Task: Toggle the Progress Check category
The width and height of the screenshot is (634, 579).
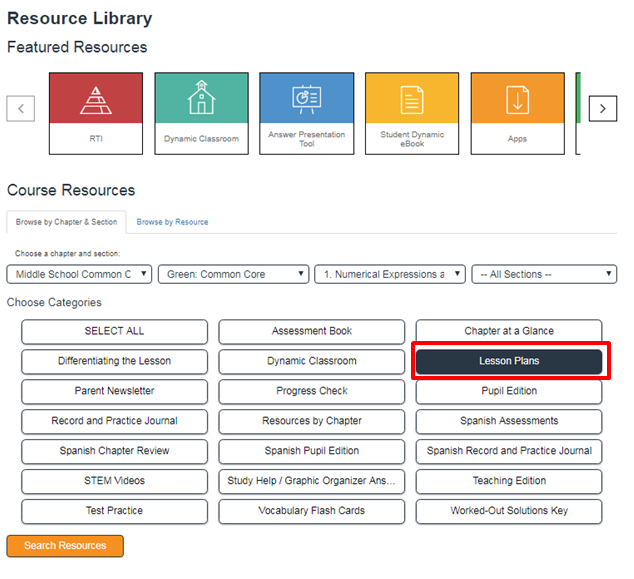Action: coord(312,391)
